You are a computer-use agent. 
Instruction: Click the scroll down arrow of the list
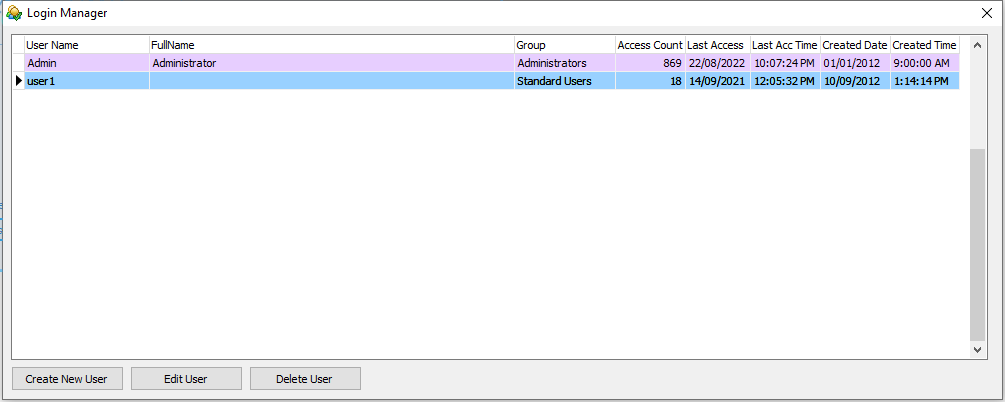pos(978,350)
